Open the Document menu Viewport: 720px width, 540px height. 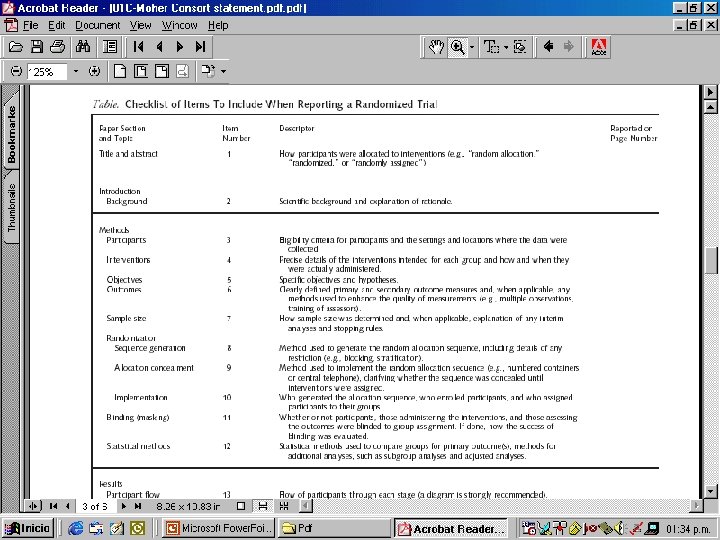pos(98,25)
